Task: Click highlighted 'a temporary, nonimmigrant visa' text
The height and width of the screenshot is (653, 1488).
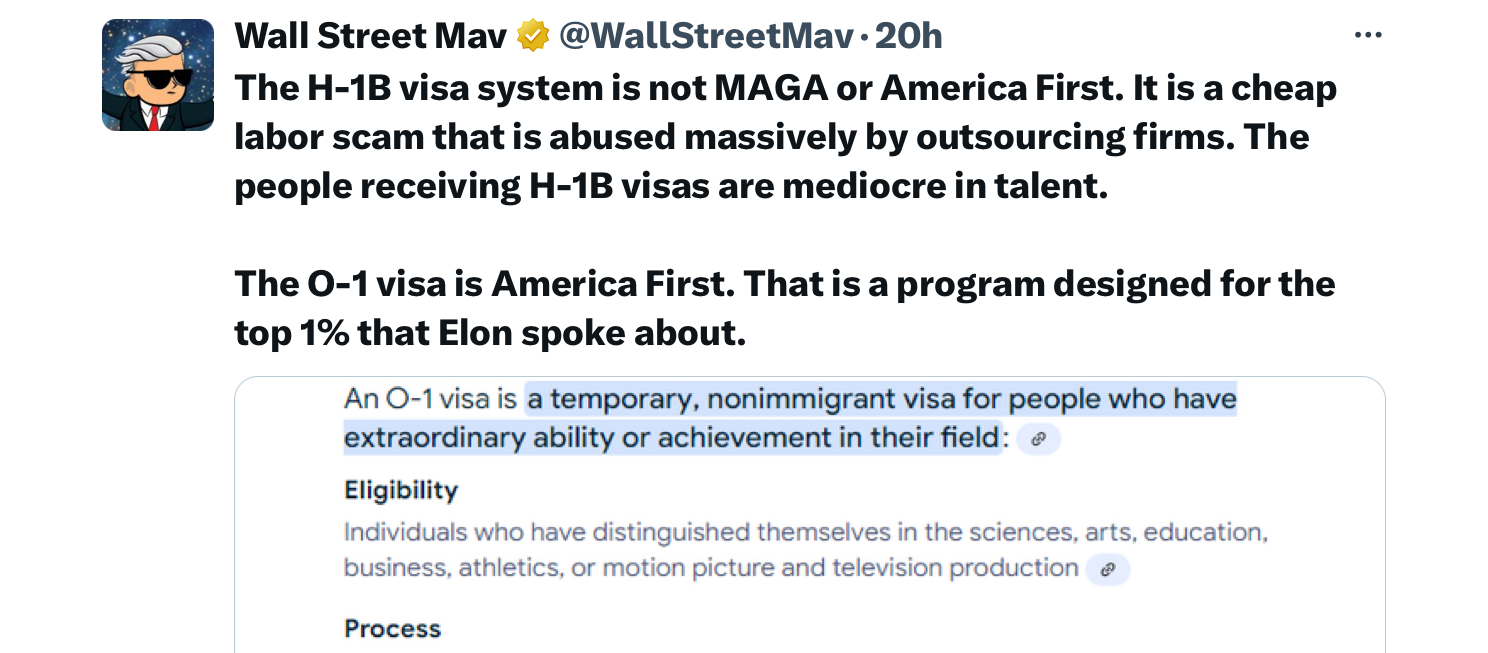Action: point(711,400)
